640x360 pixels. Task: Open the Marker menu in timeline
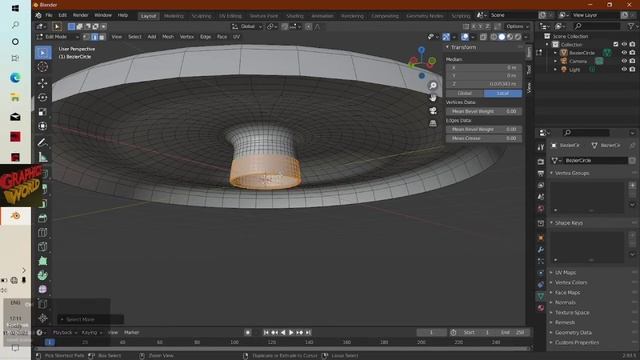tap(131, 333)
